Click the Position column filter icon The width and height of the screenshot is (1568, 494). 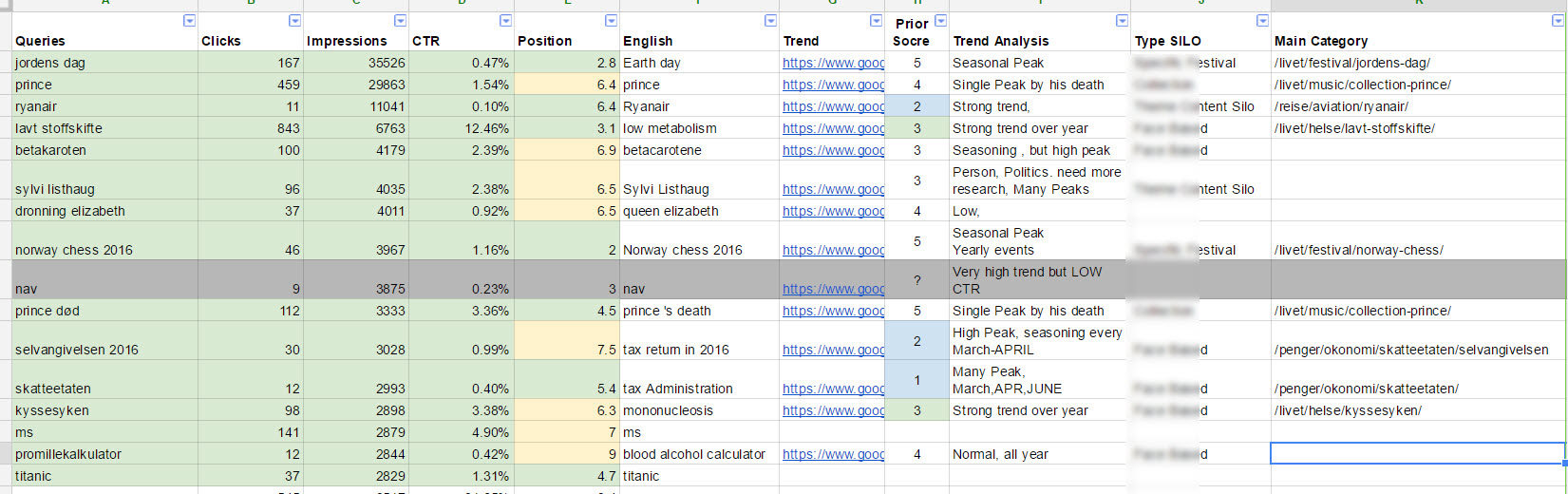(x=611, y=21)
